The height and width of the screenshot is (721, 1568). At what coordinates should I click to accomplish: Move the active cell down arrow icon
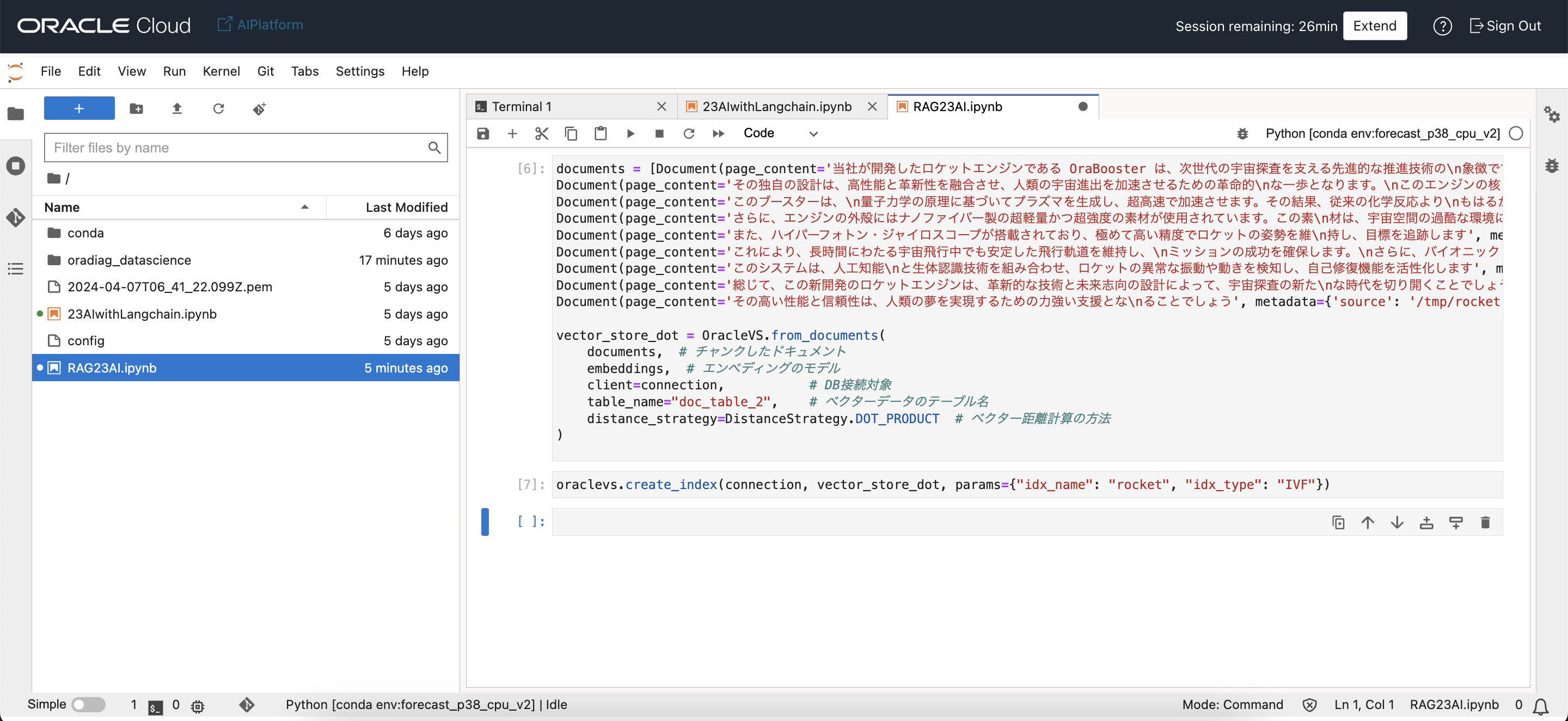pyautogui.click(x=1397, y=522)
